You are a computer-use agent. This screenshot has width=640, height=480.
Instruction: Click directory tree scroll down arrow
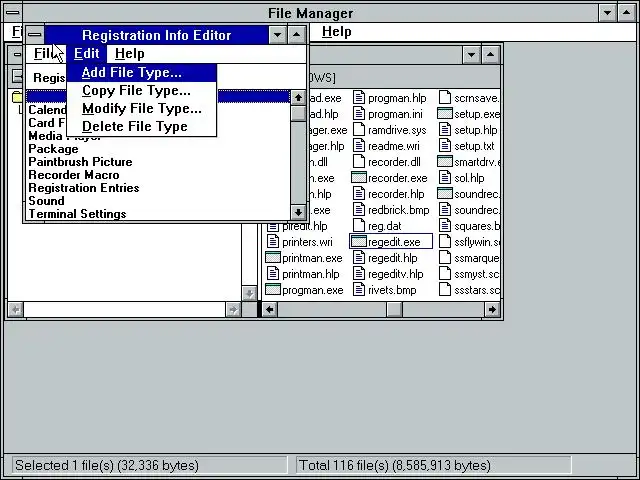249,293
